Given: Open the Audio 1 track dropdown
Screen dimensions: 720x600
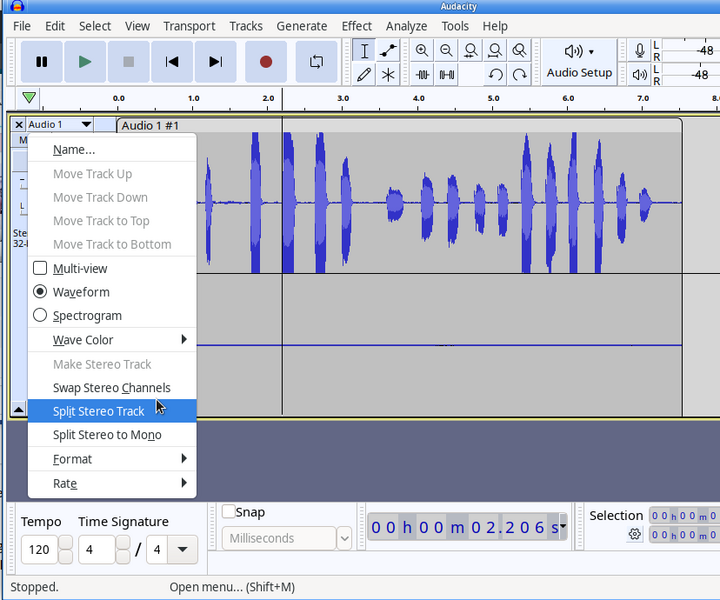Looking at the screenshot, I should tap(60, 124).
